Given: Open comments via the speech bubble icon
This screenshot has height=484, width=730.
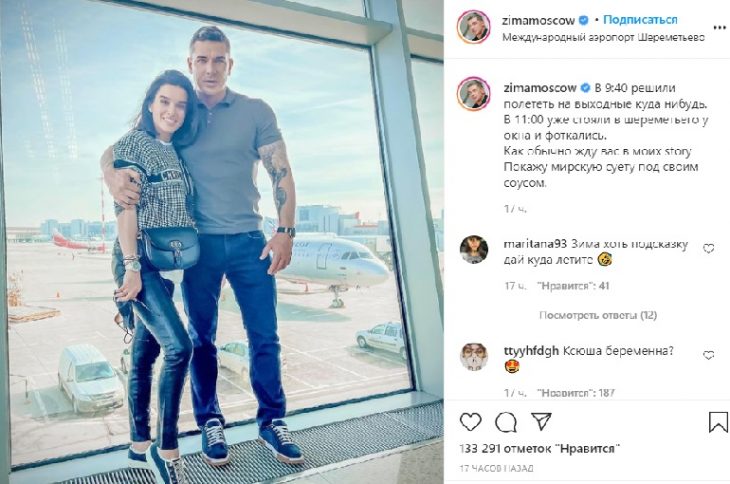Looking at the screenshot, I should click(506, 422).
